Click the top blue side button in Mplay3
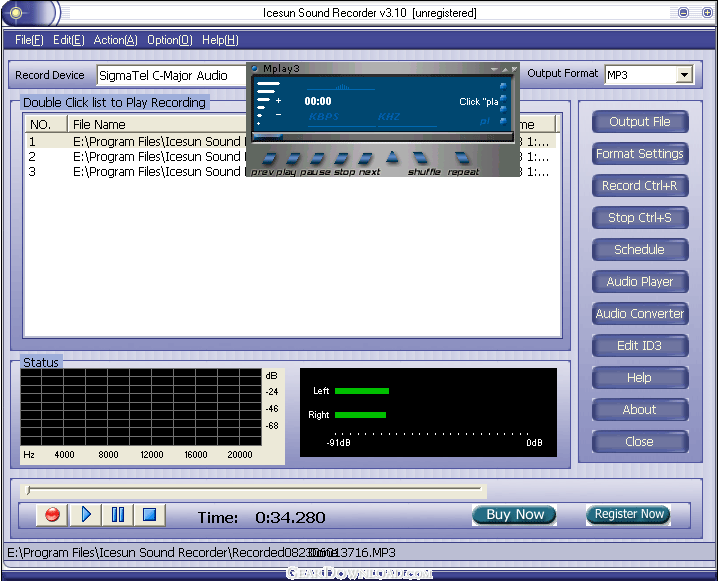The height and width of the screenshot is (581, 719). tap(503, 86)
